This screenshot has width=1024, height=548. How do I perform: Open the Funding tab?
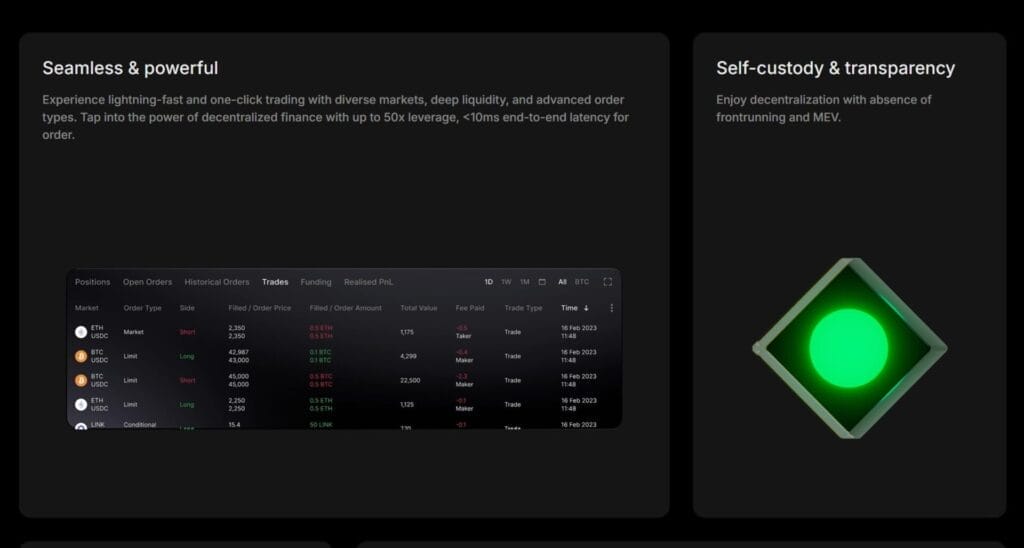pyautogui.click(x=316, y=282)
